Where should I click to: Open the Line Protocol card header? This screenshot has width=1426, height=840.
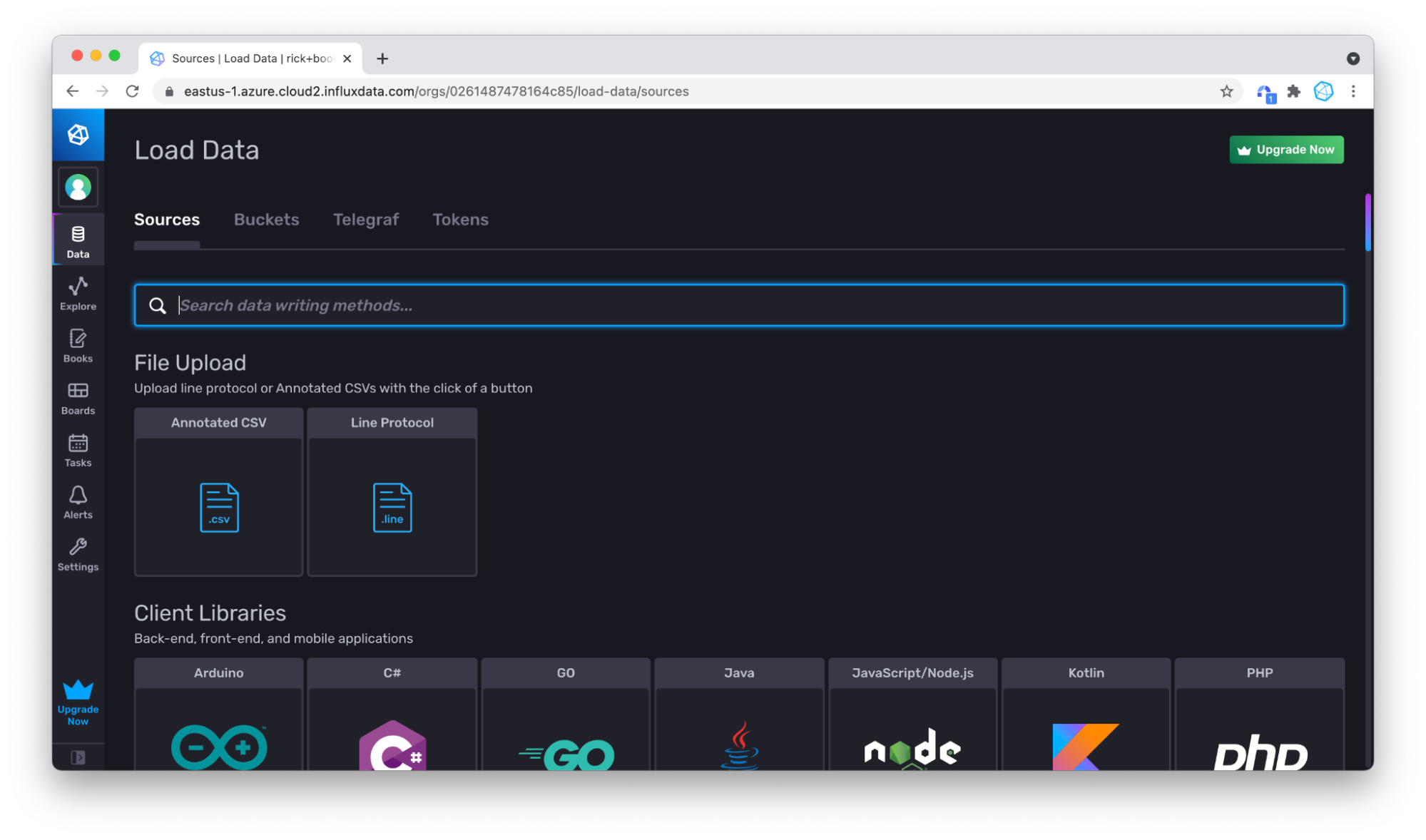coord(392,423)
